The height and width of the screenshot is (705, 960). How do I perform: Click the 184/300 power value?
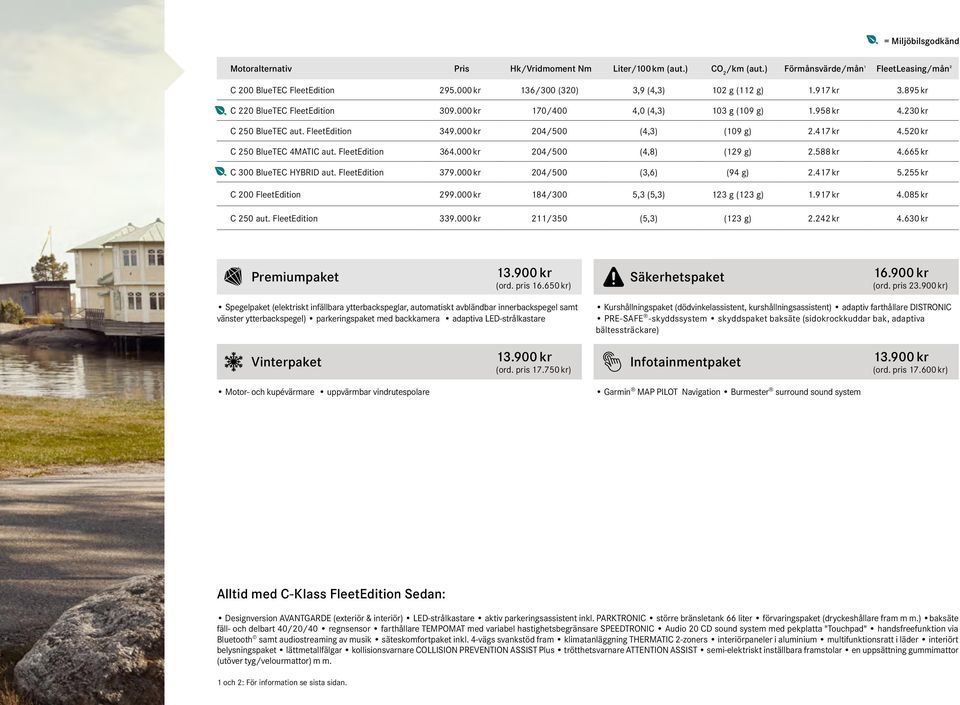point(550,195)
